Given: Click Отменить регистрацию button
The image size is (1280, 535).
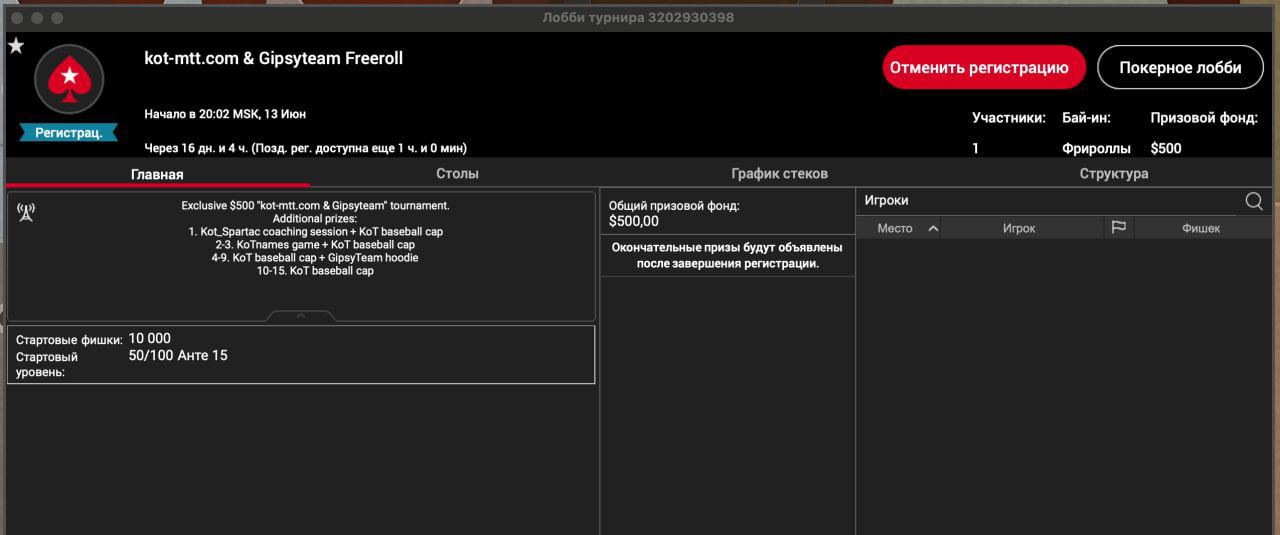Looking at the screenshot, I should (984, 68).
